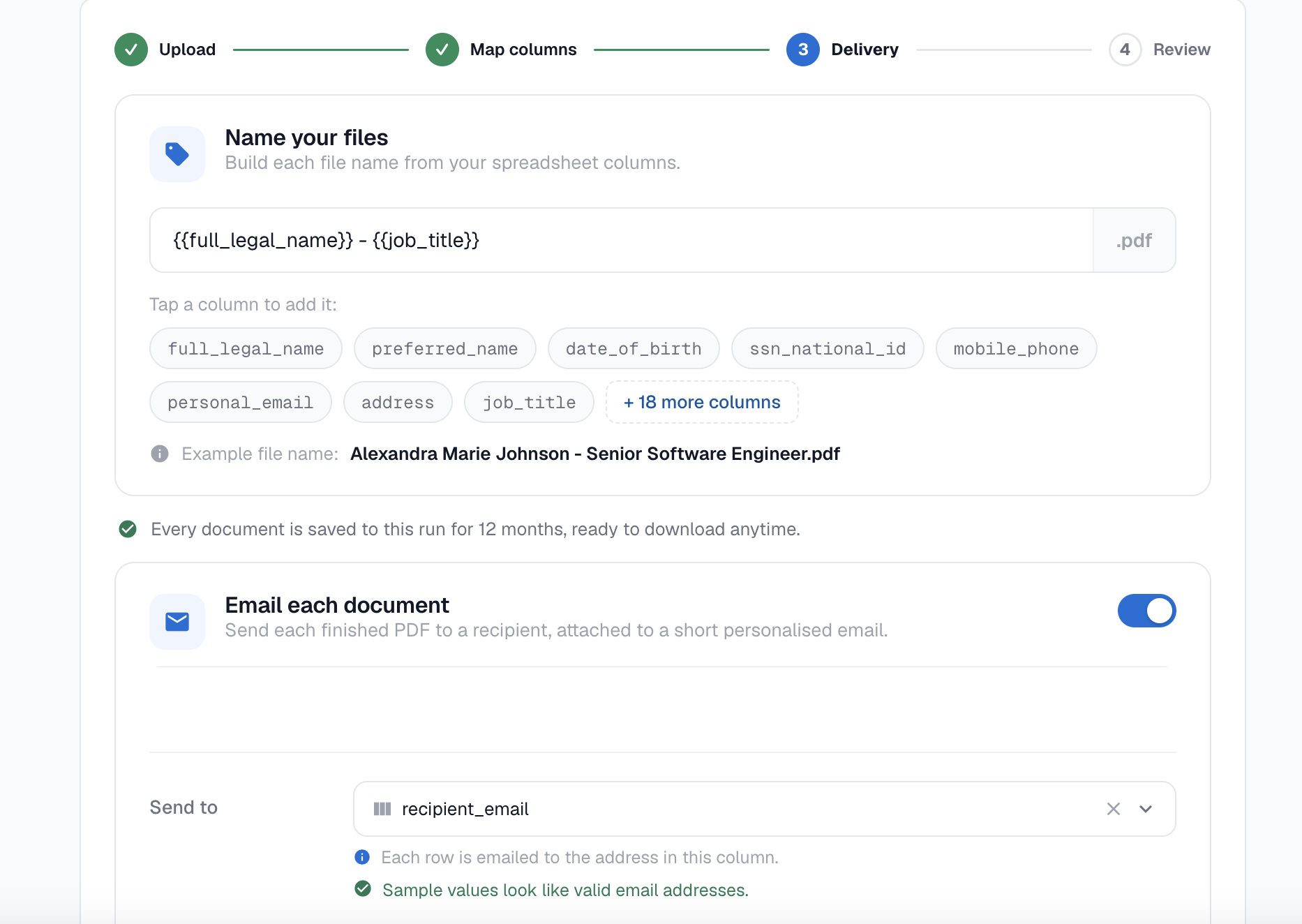Click blue info icon beside Each row is emailed
1302x924 pixels.
click(x=362, y=857)
